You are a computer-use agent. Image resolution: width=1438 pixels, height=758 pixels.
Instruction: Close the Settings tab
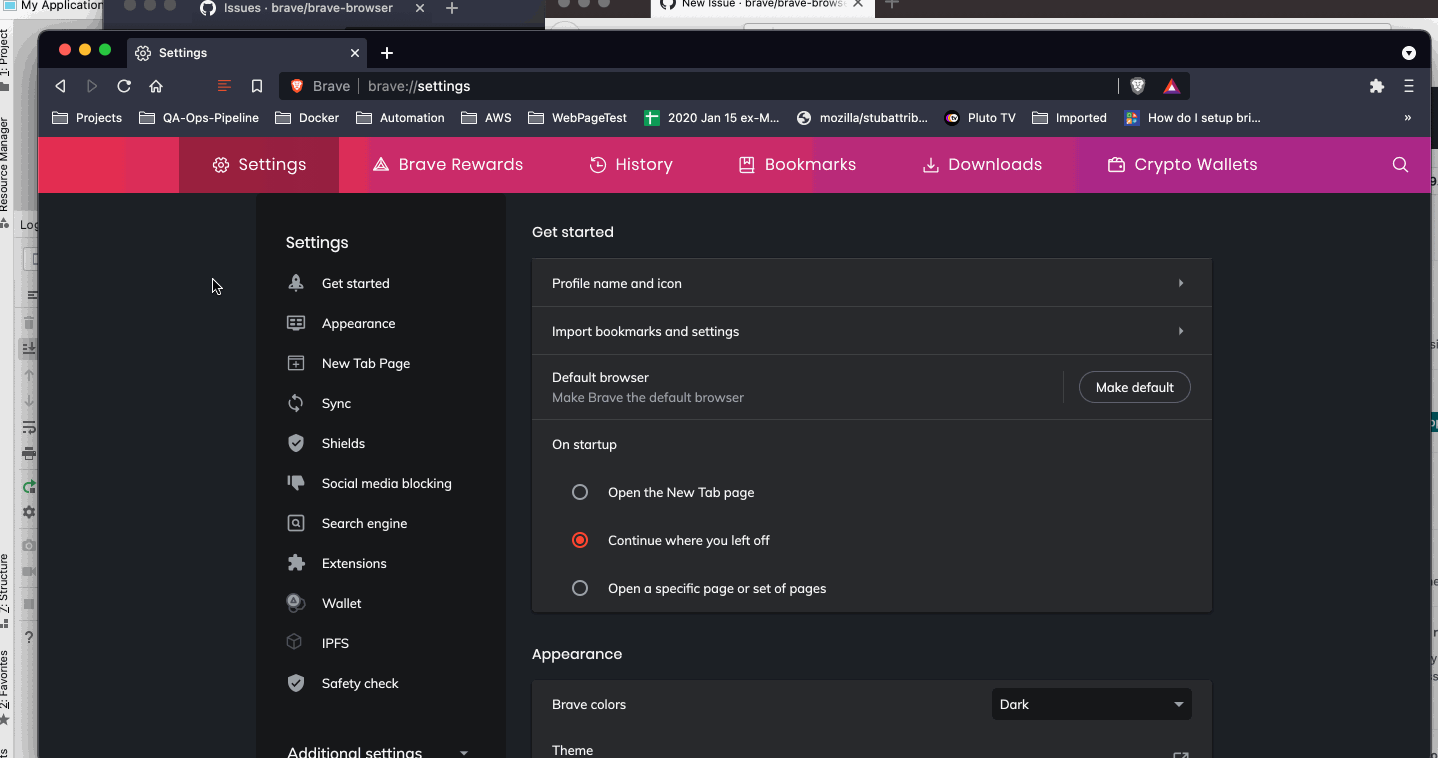point(354,53)
